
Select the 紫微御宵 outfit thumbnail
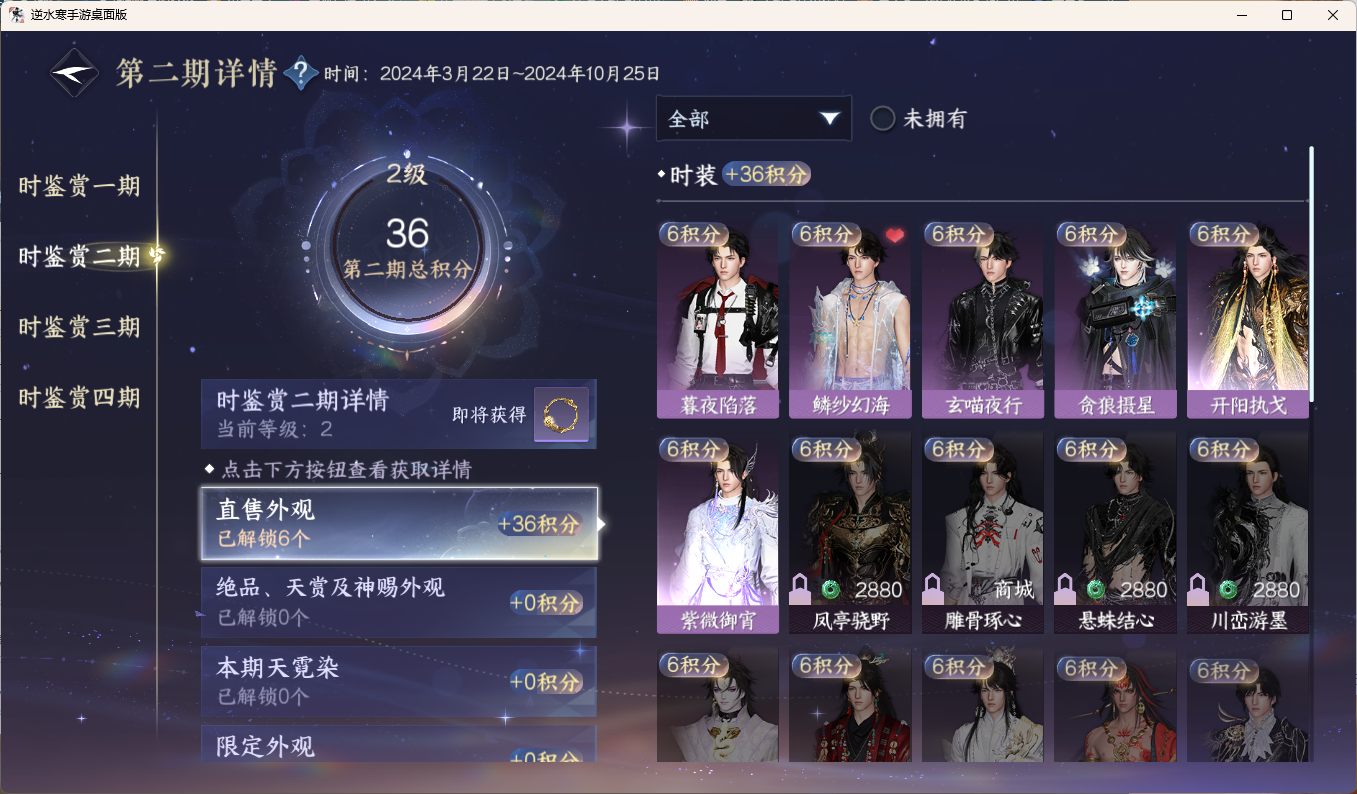[718, 532]
